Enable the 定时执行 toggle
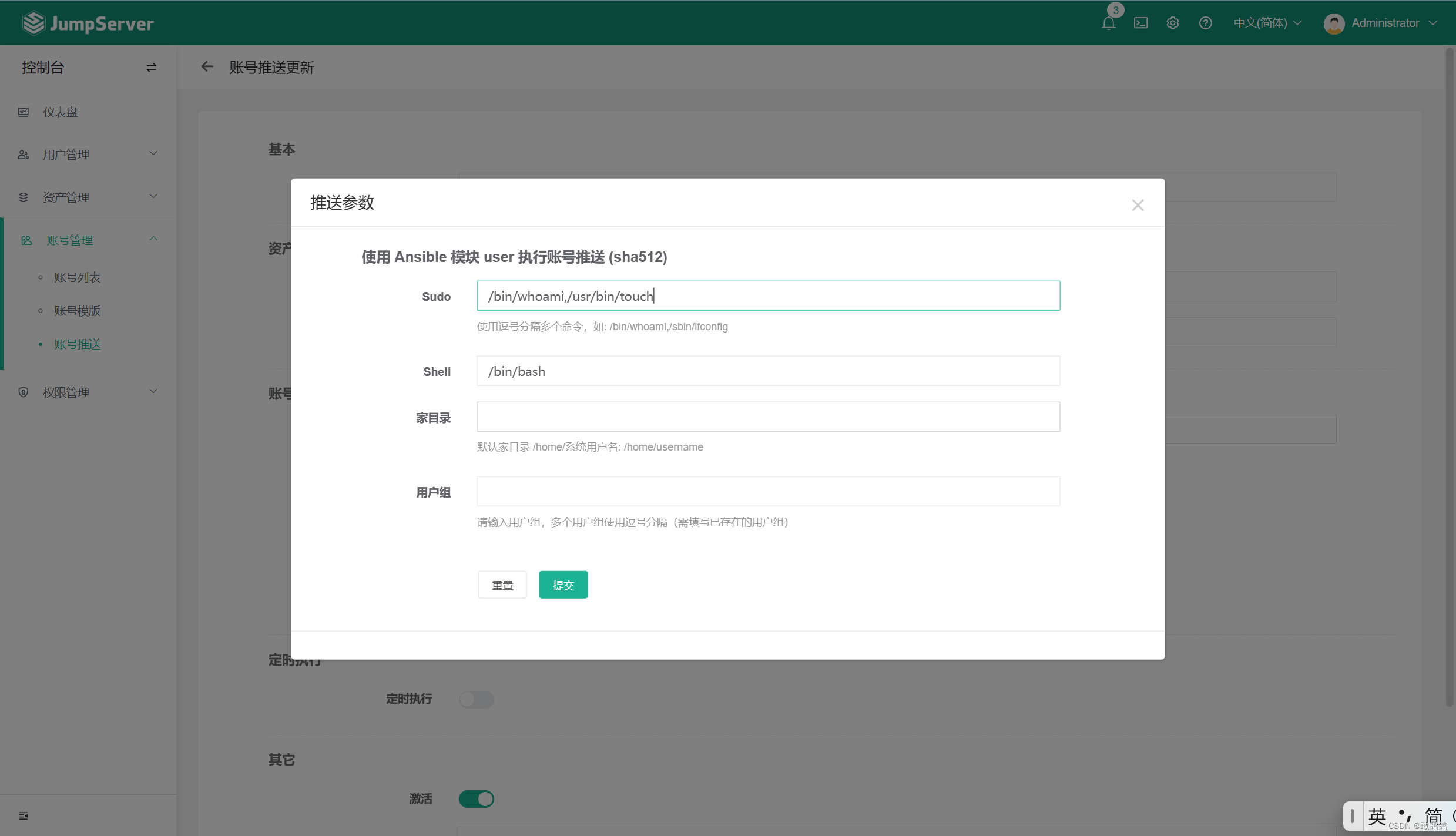The width and height of the screenshot is (1456, 836). pos(476,699)
